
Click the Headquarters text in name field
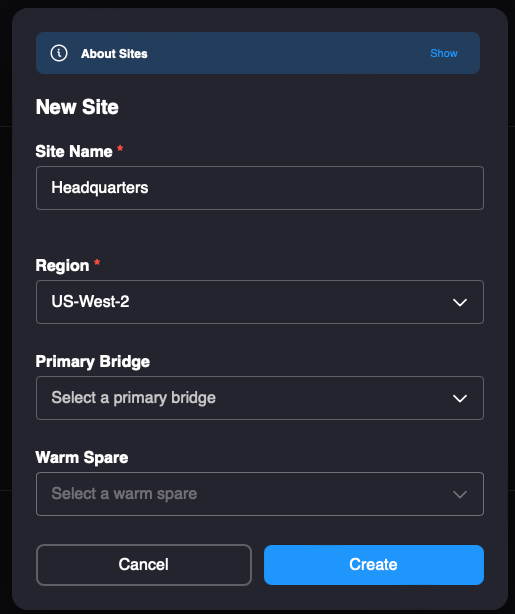click(x=100, y=188)
